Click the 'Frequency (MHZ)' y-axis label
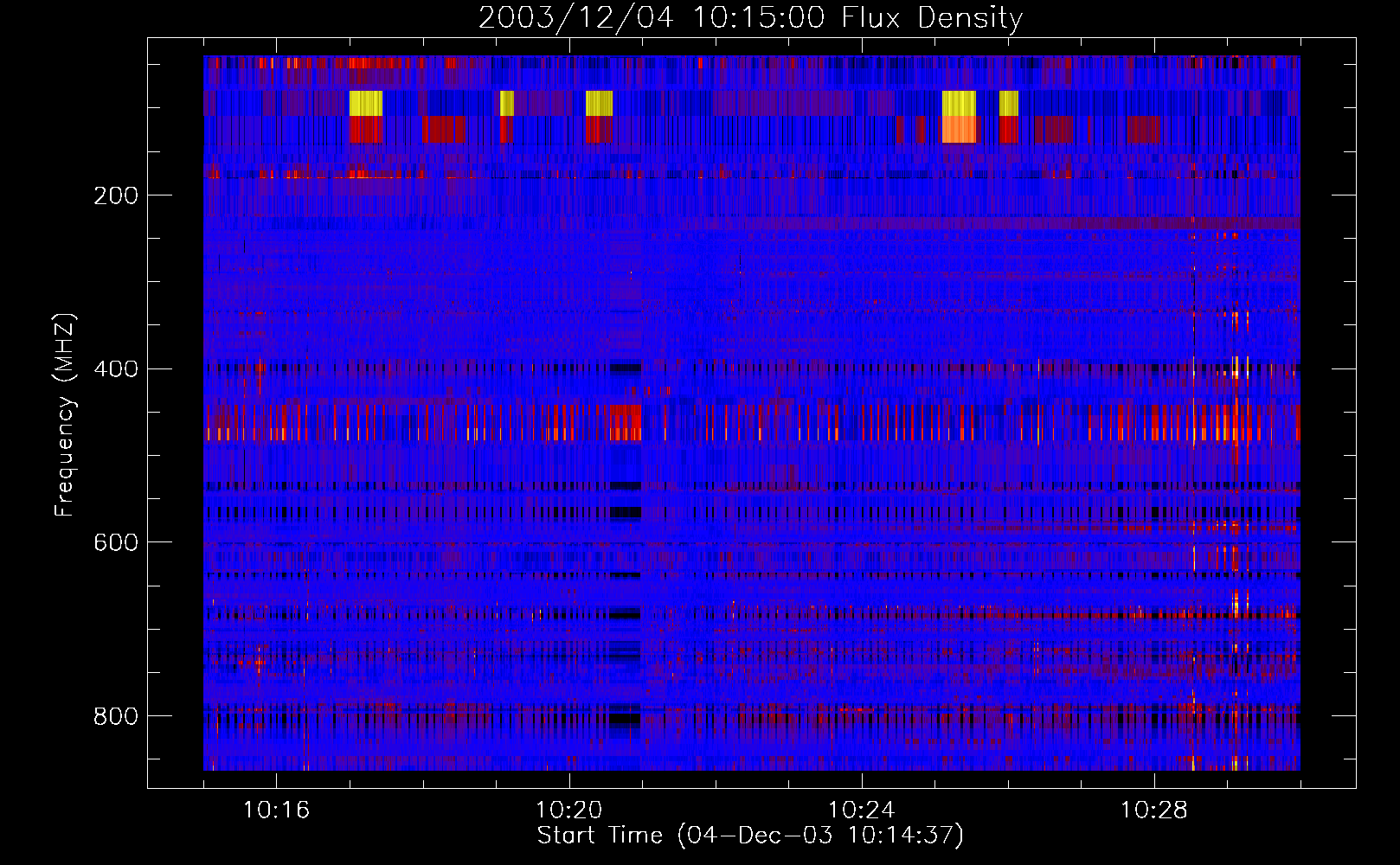Viewport: 1400px width, 865px height. pyautogui.click(x=64, y=415)
